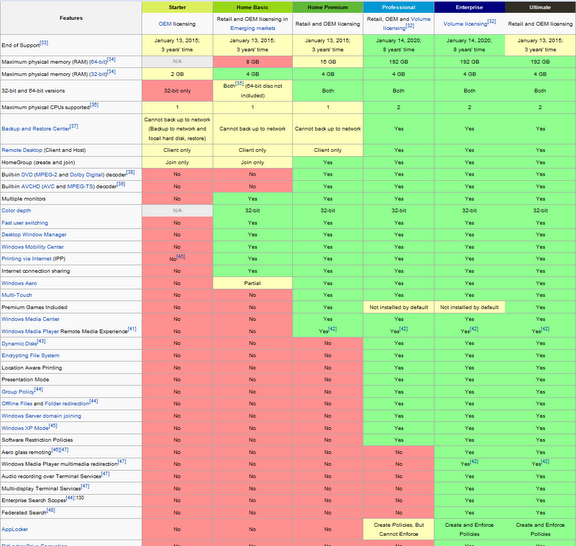This screenshot has width=576, height=546.
Task: Click the Ultimate column header
Action: (540, 7)
